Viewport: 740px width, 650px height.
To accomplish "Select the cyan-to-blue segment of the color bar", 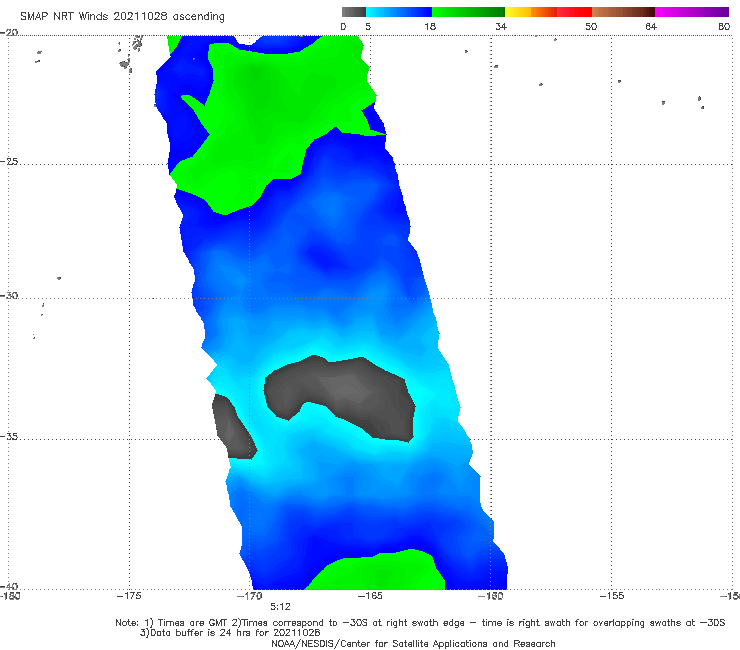I will pyautogui.click(x=399, y=12).
